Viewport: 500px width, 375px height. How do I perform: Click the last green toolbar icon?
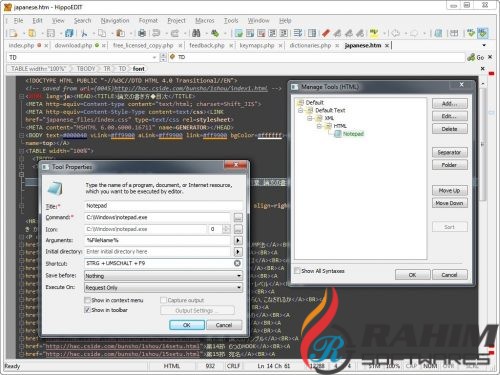[x=482, y=33]
